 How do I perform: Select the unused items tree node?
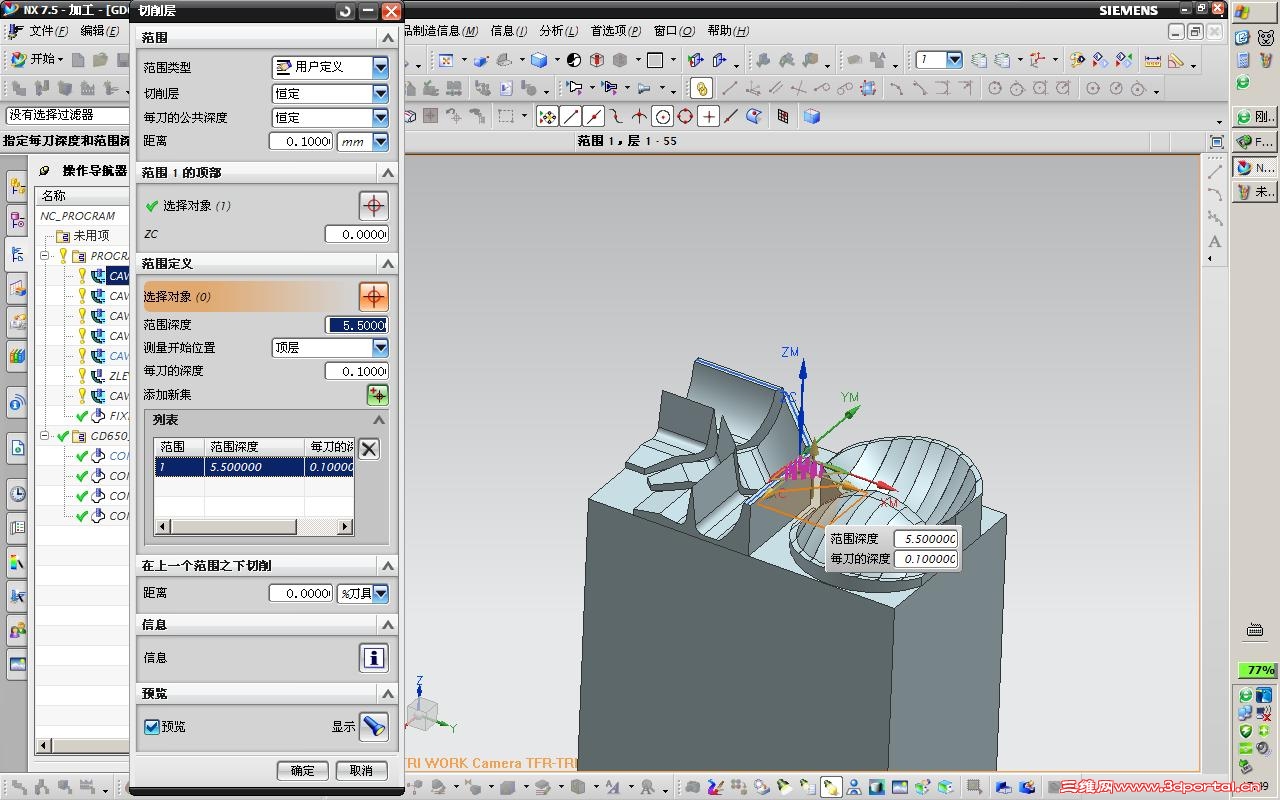[91, 236]
